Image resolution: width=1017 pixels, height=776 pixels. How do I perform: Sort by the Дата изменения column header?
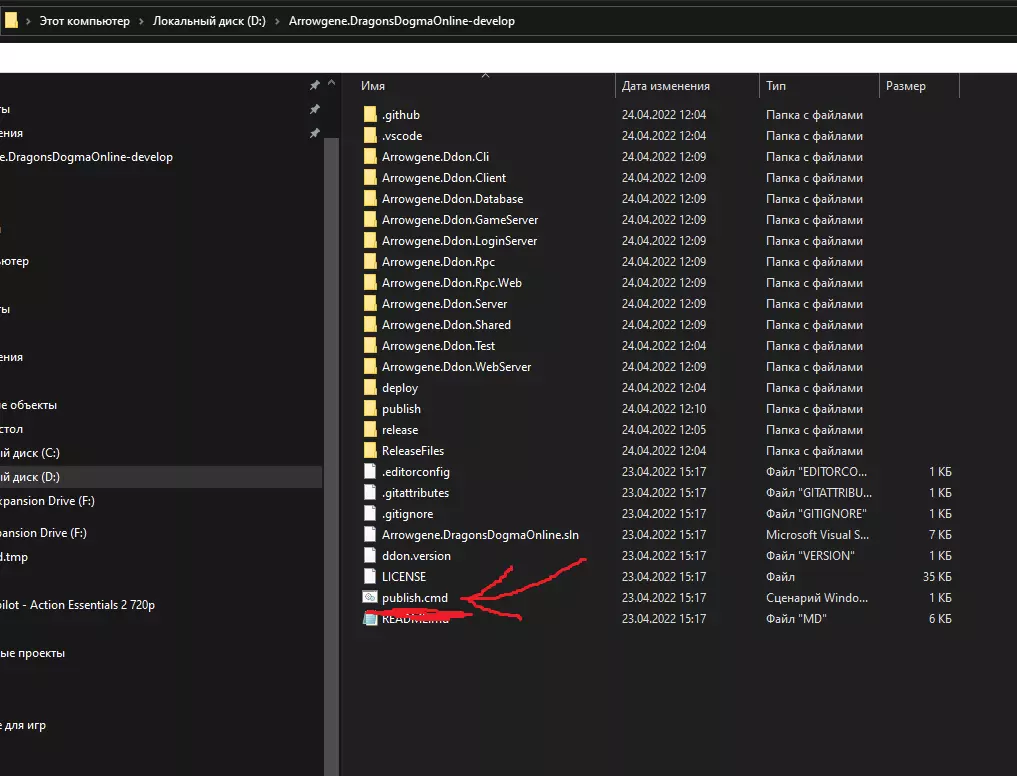coord(665,87)
